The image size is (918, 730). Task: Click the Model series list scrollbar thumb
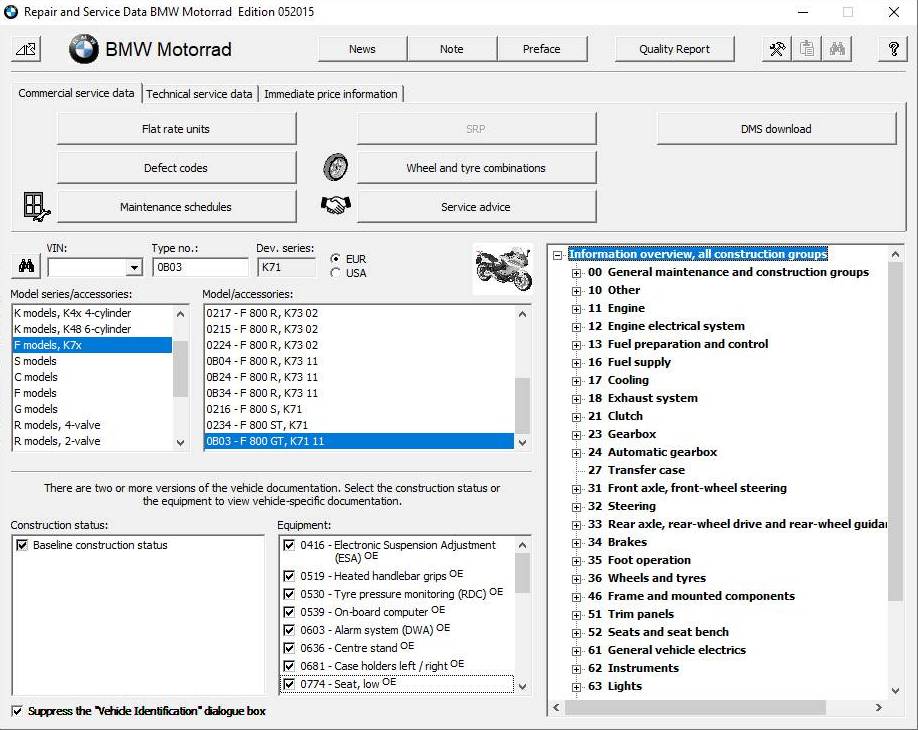click(x=181, y=368)
